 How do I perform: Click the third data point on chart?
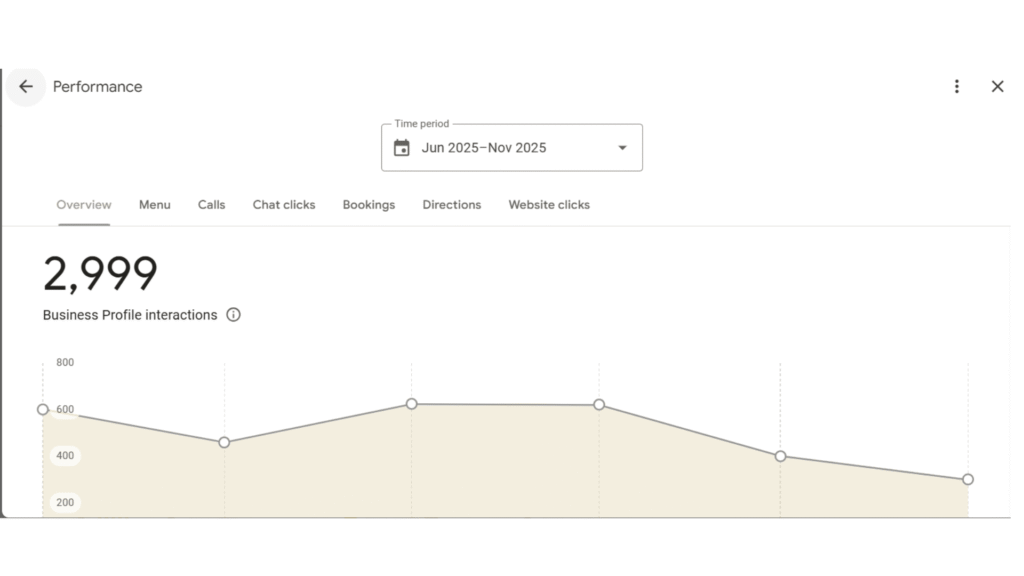coord(412,404)
